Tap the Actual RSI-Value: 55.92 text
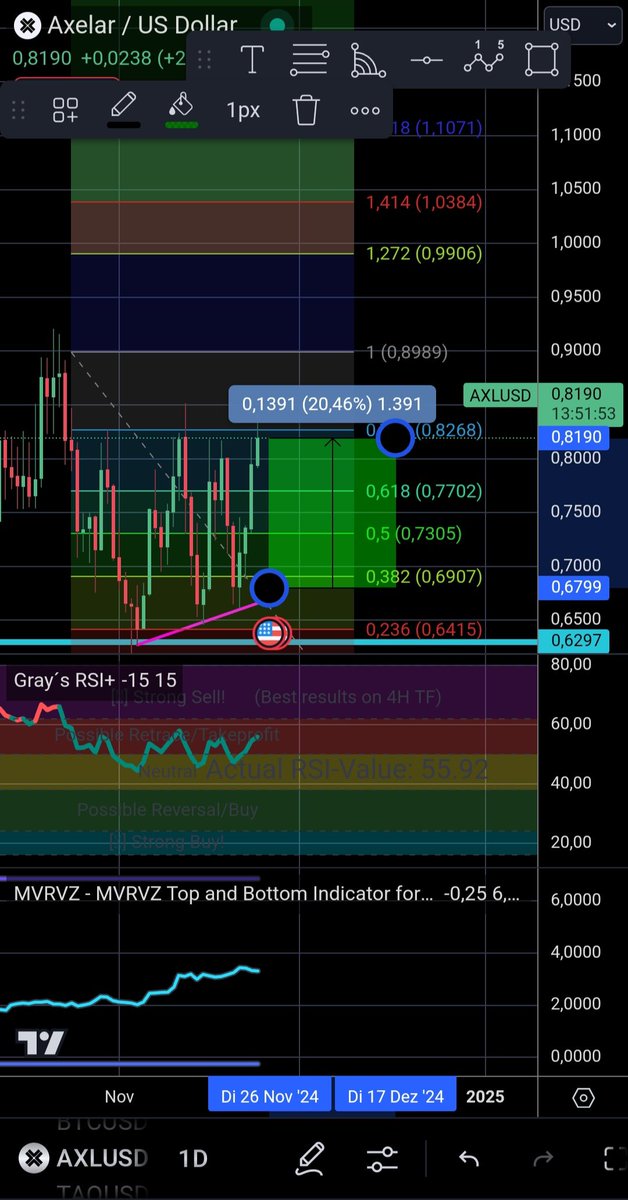 346,769
